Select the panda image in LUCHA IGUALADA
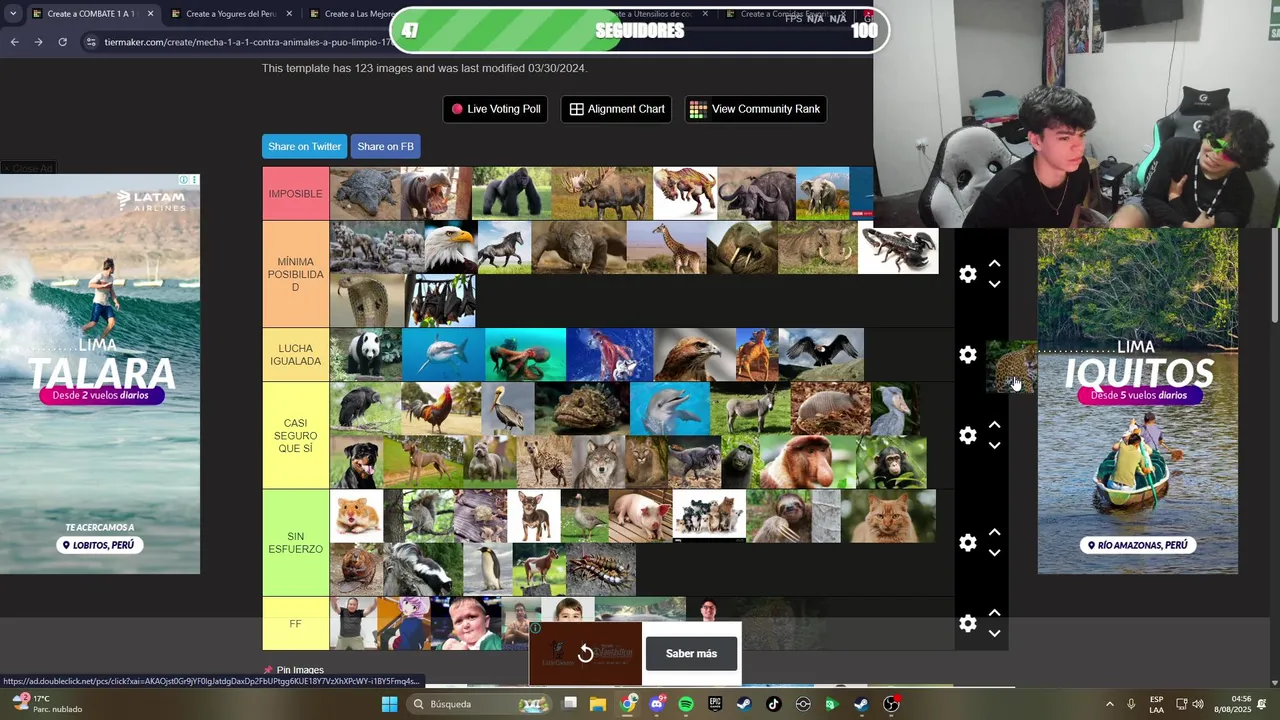The width and height of the screenshot is (1280, 720). coord(365,355)
